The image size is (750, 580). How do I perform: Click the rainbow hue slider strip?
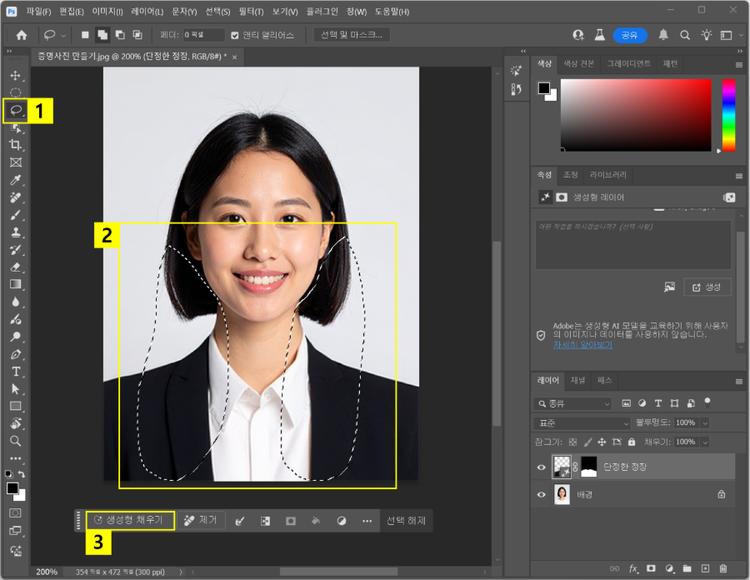(x=728, y=115)
